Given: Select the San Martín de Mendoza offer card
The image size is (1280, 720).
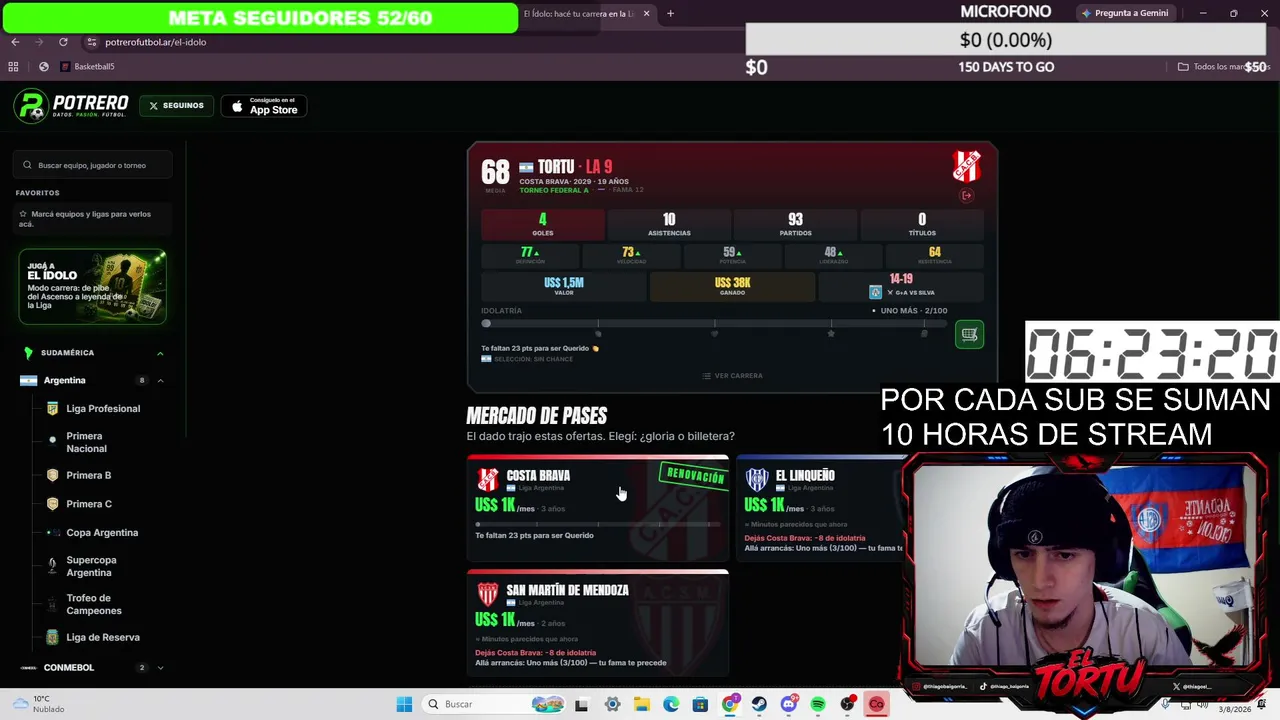Looking at the screenshot, I should 598,624.
